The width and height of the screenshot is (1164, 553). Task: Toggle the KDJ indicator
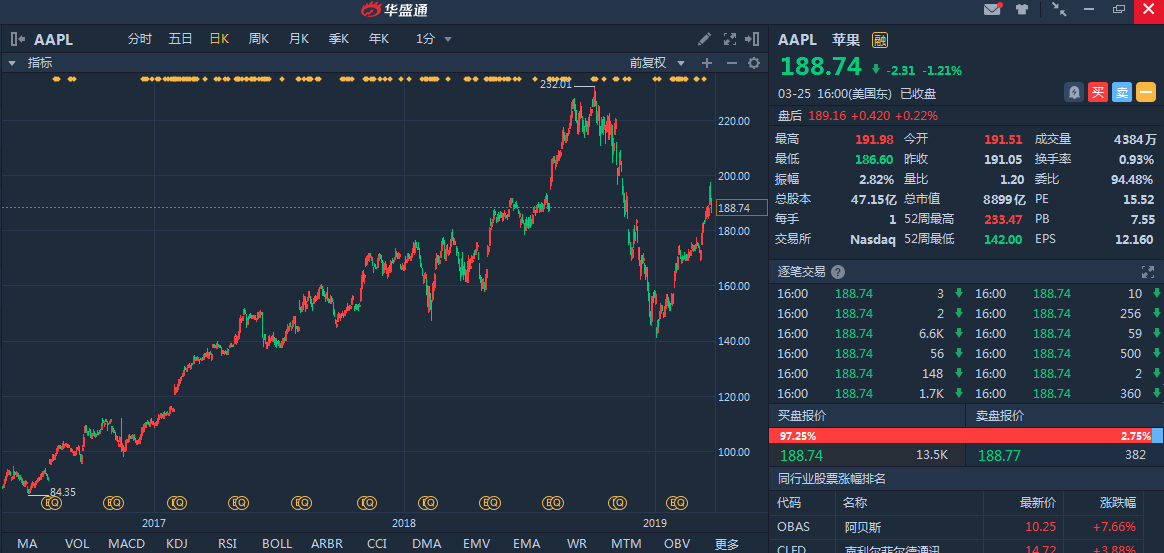177,544
